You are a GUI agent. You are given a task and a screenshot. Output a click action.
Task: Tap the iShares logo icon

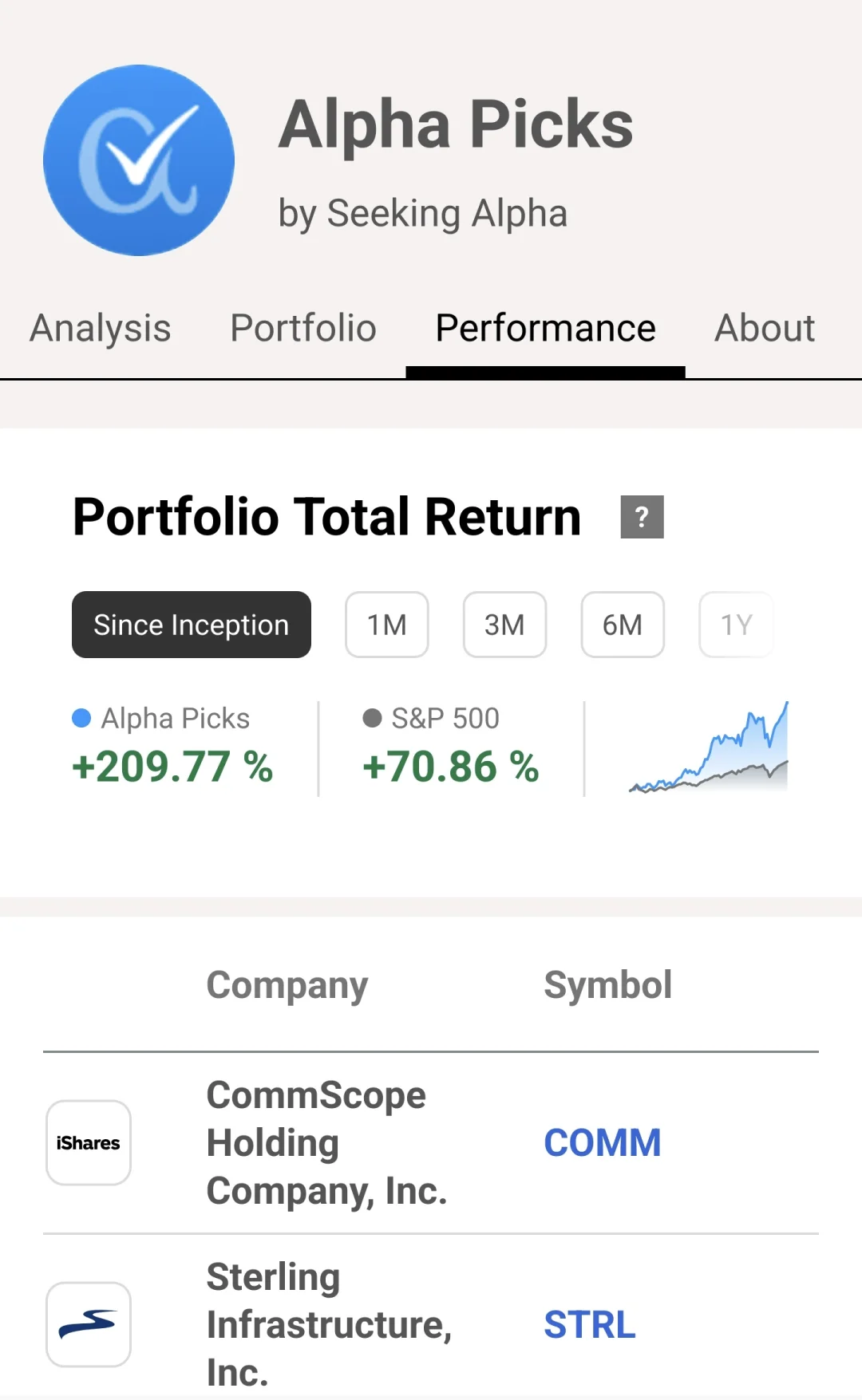coord(89,1142)
